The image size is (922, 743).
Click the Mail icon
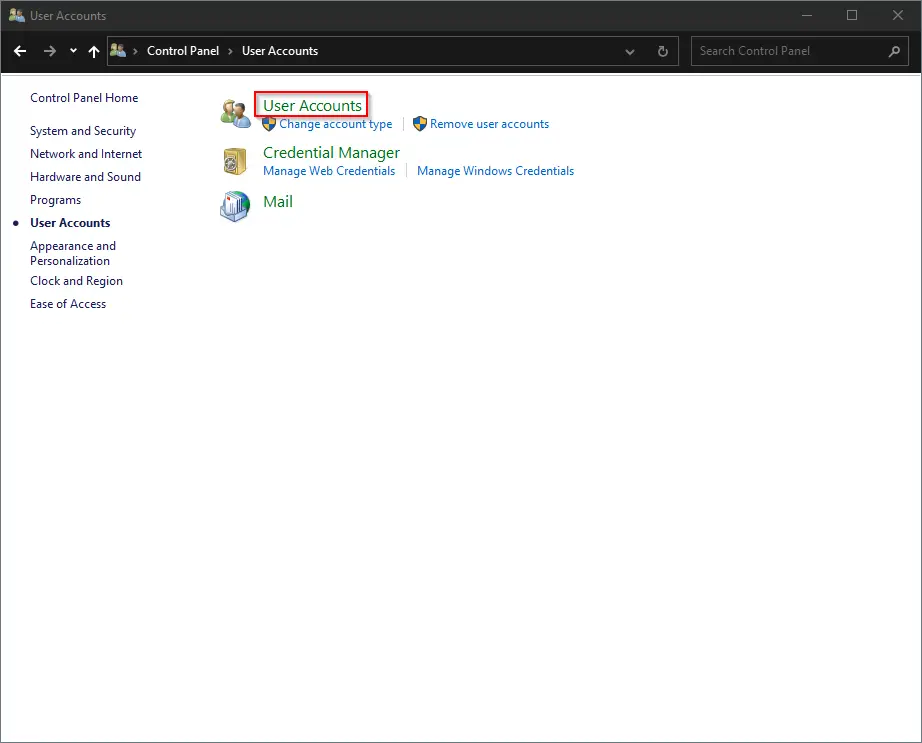pos(235,206)
